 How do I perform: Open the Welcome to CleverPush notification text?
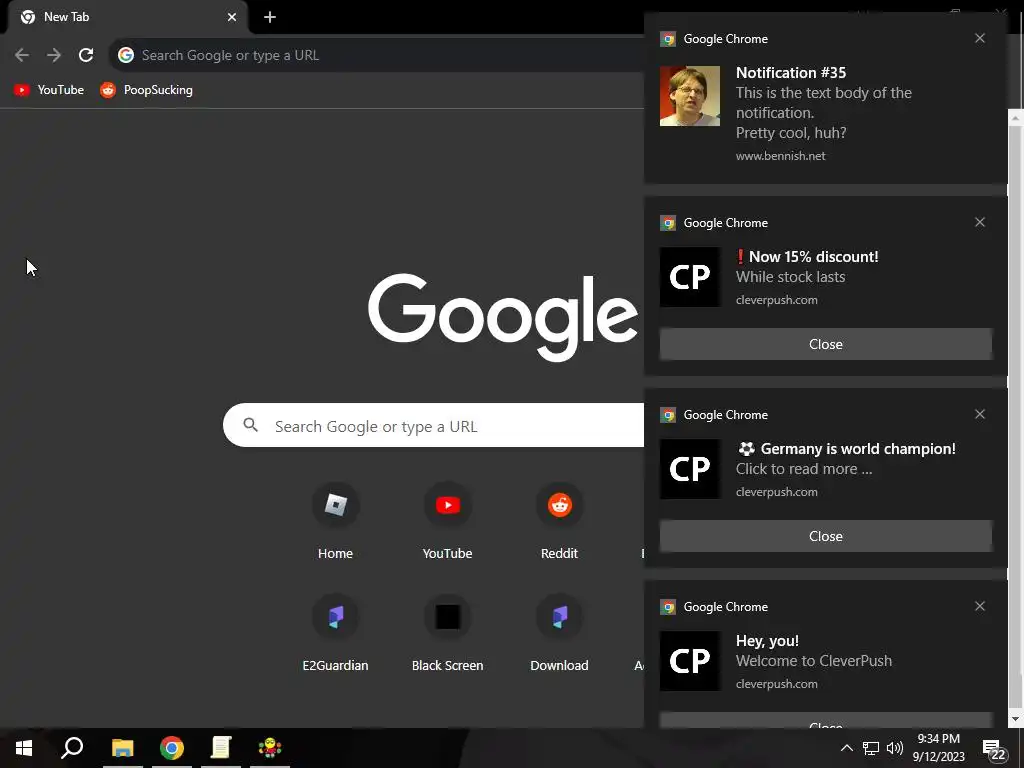tap(814, 661)
